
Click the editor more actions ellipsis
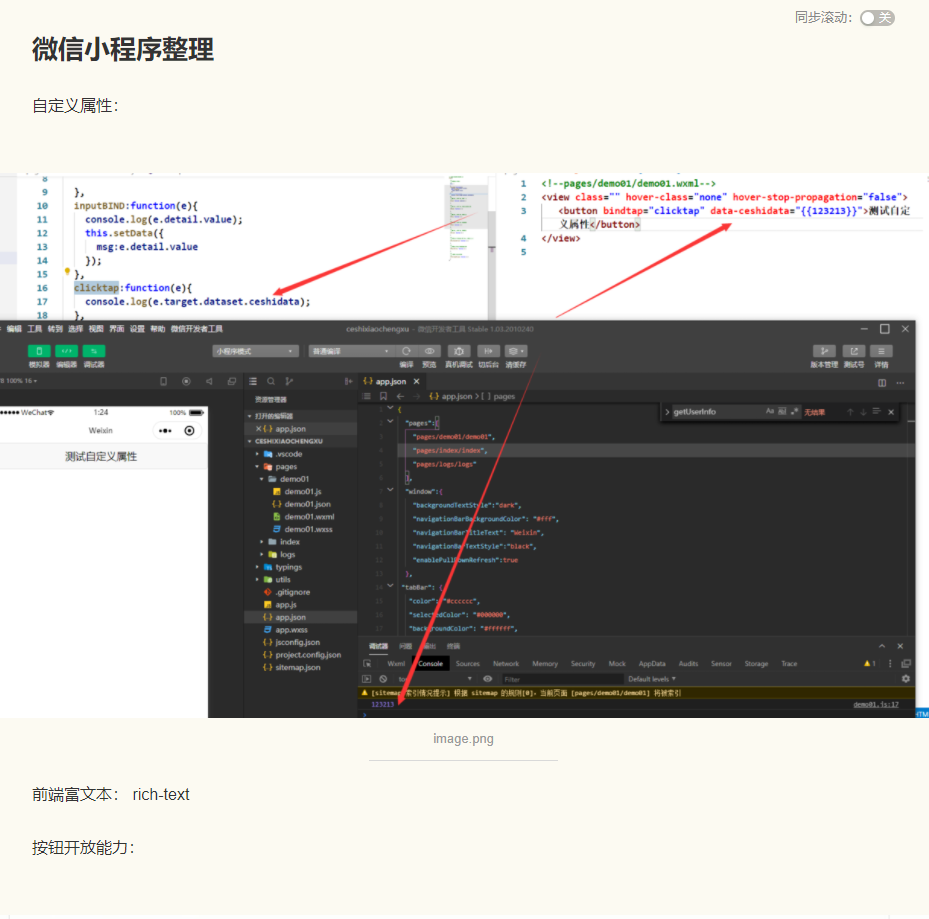[x=901, y=383]
